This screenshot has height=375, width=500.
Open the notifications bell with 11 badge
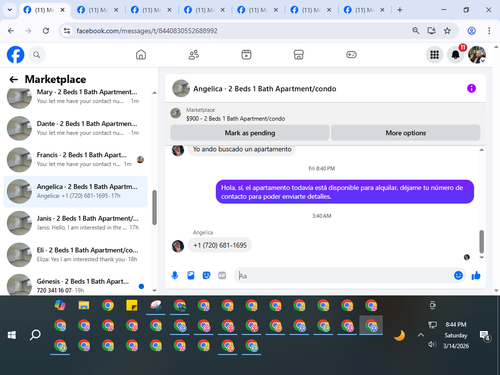coord(456,55)
